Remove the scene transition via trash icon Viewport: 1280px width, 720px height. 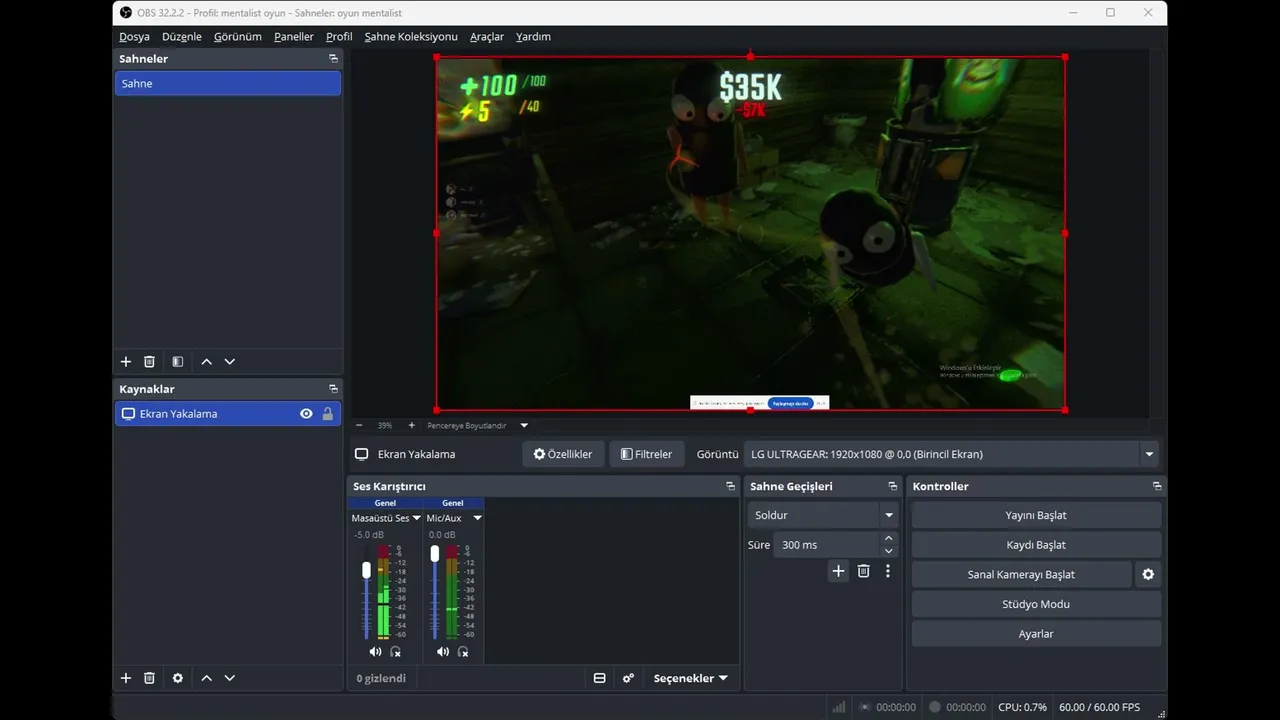tap(864, 571)
